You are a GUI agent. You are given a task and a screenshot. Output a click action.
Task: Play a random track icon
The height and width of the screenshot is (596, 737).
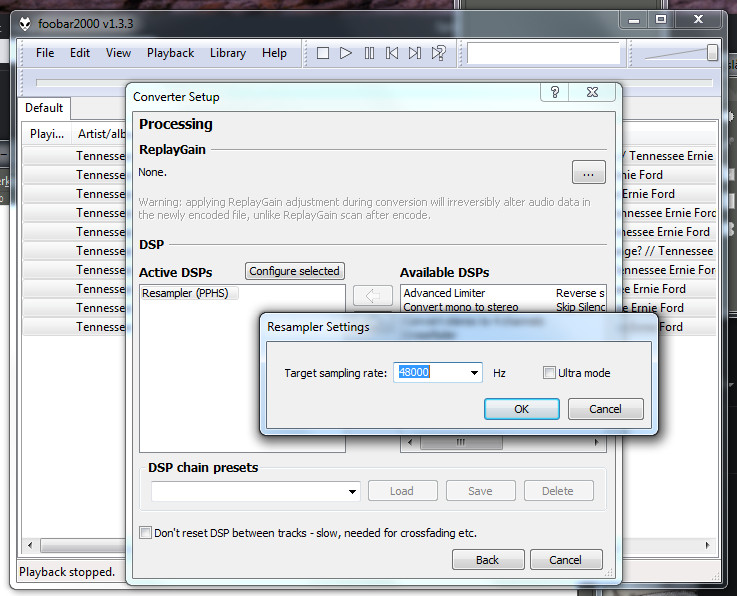(438, 53)
